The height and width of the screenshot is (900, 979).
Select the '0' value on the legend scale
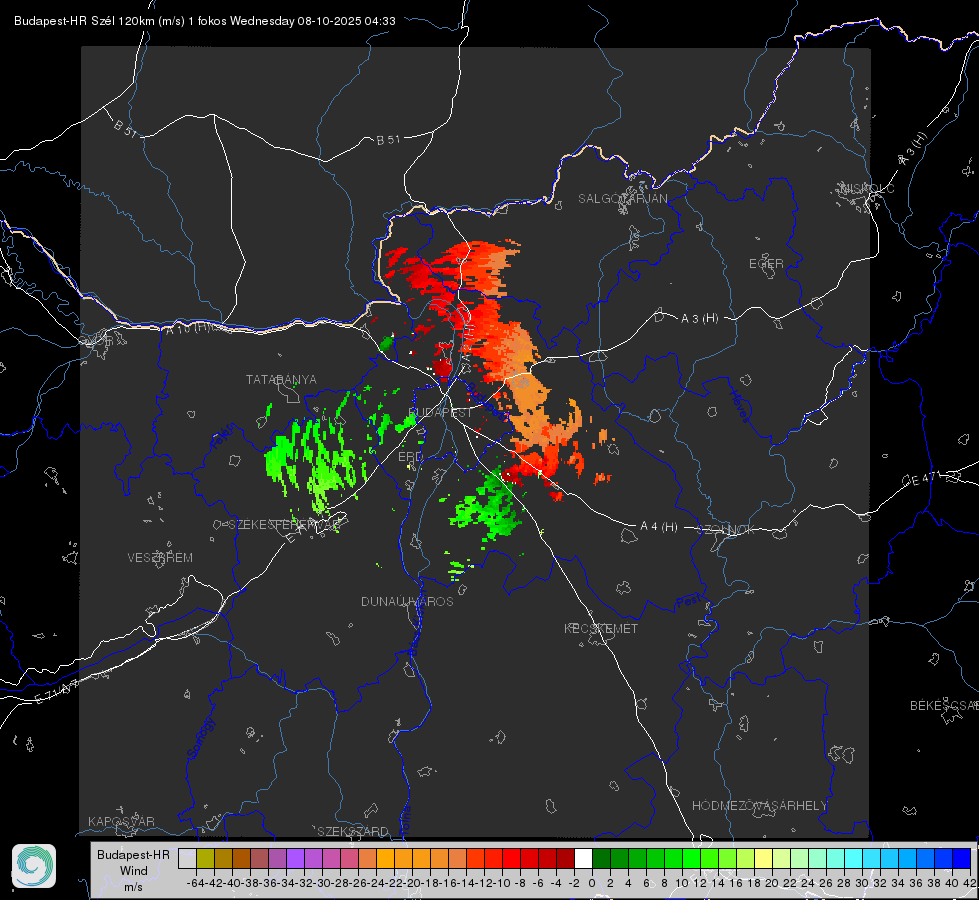point(592,883)
